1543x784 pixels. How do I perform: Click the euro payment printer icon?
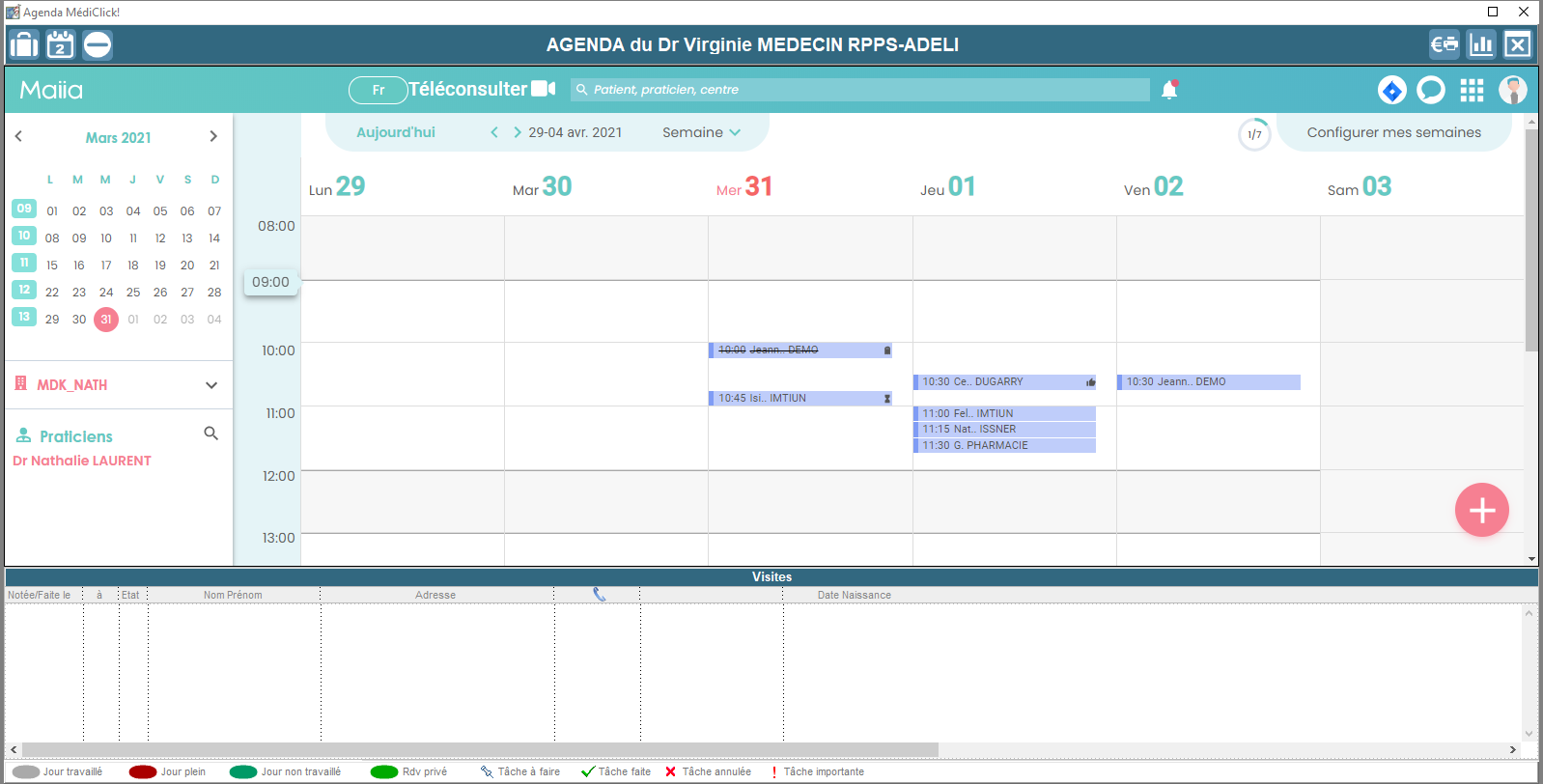[x=1445, y=44]
